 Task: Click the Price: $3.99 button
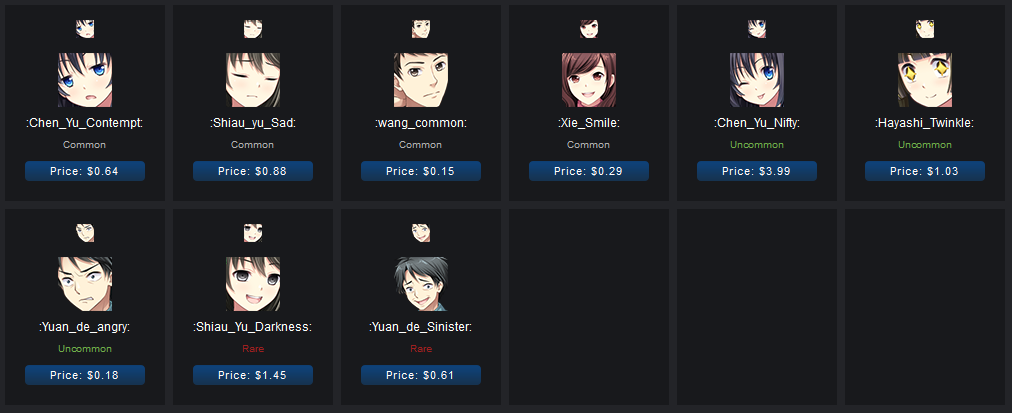click(x=756, y=171)
